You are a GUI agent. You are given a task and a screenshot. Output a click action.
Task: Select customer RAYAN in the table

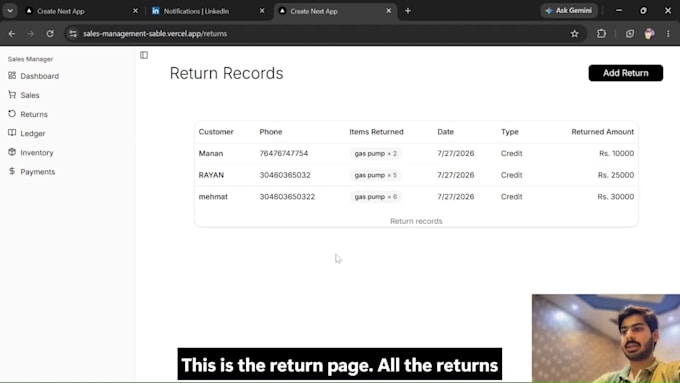(211, 175)
